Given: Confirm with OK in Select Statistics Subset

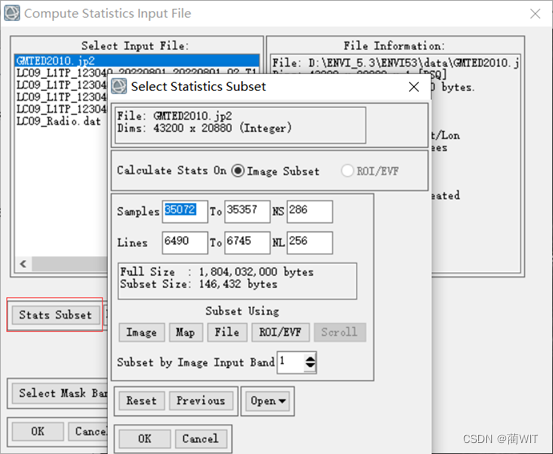Looking at the screenshot, I should coord(145,439).
